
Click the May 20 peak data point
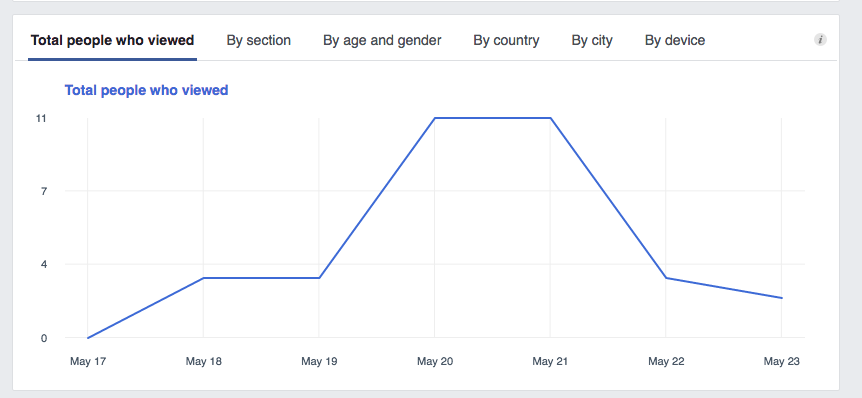(435, 118)
